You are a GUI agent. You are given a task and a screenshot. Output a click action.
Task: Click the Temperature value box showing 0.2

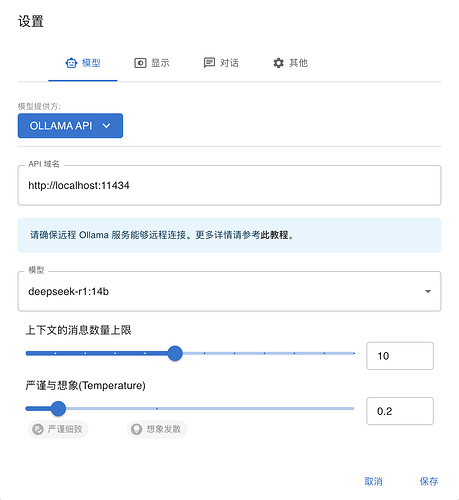tap(400, 411)
